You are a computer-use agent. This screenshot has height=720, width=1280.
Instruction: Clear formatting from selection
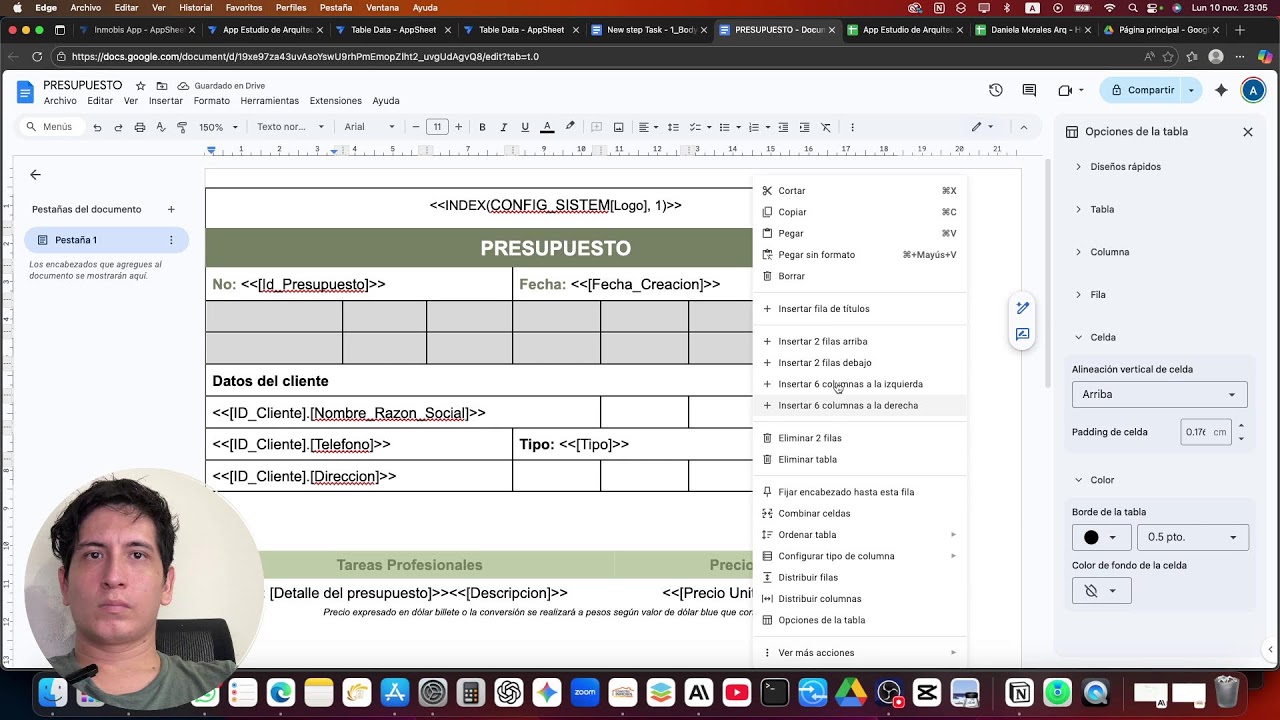(826, 127)
